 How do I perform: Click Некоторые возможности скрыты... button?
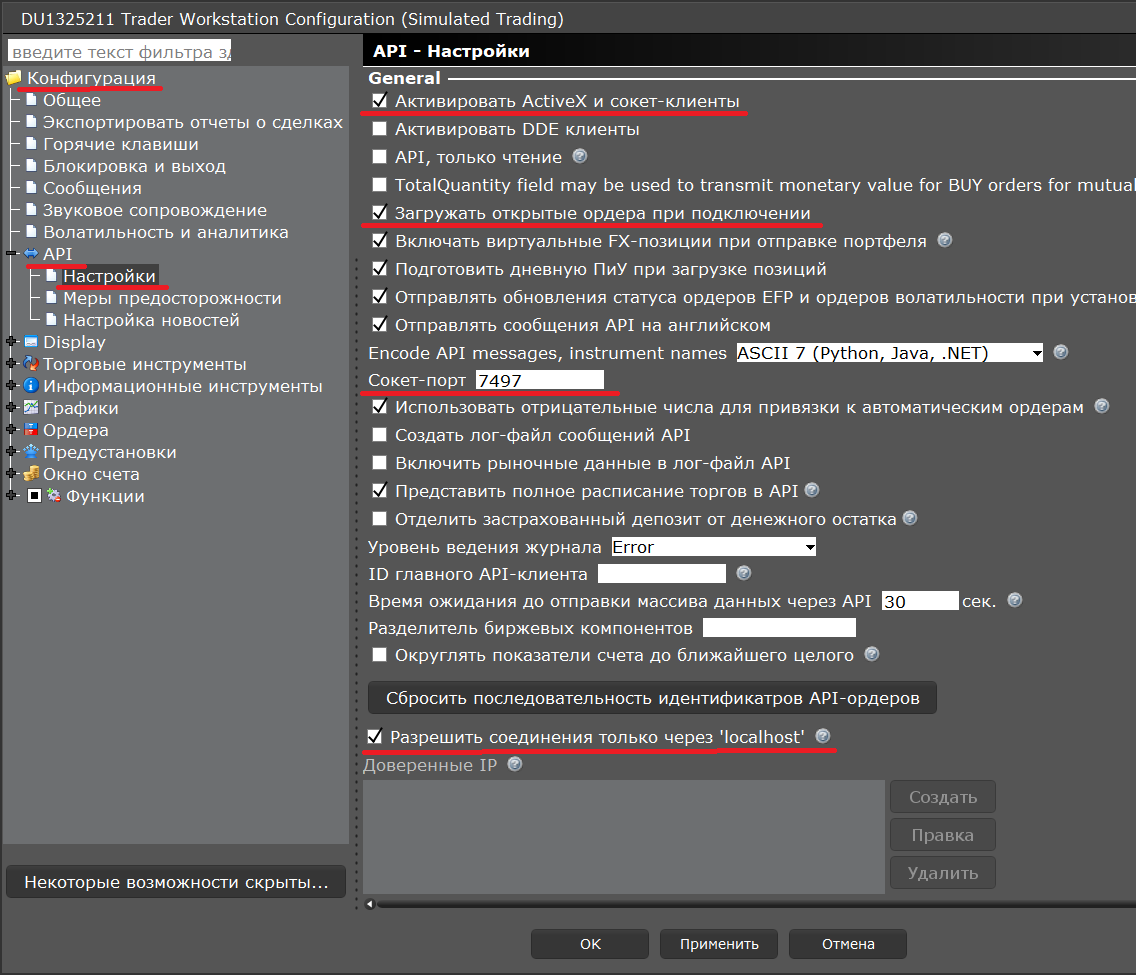coord(176,882)
